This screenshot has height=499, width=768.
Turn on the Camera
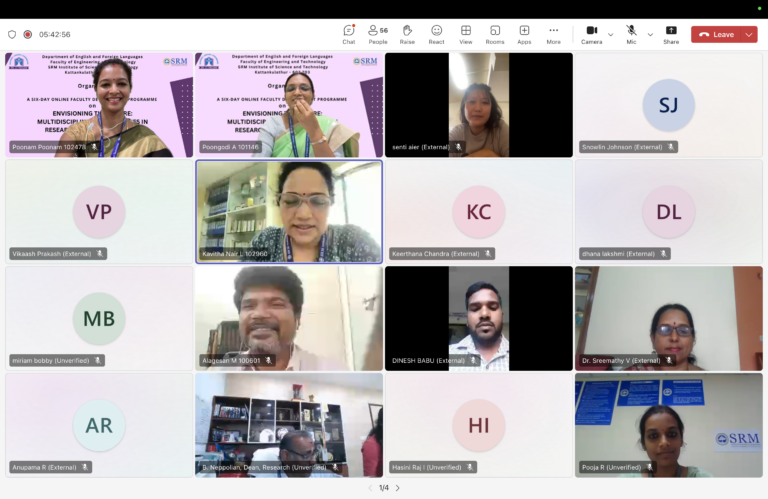(591, 34)
